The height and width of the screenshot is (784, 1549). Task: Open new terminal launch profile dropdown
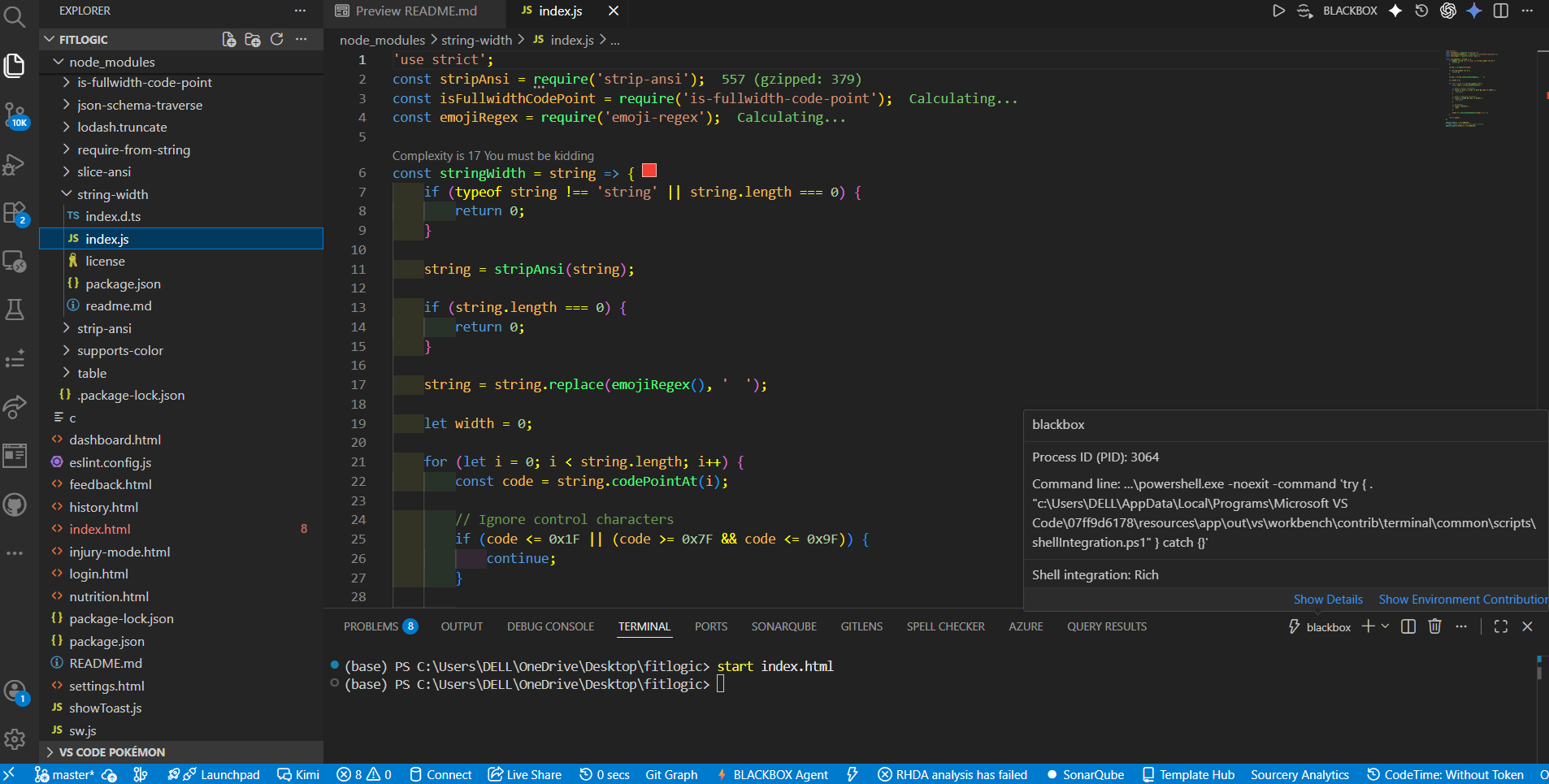click(x=1386, y=626)
